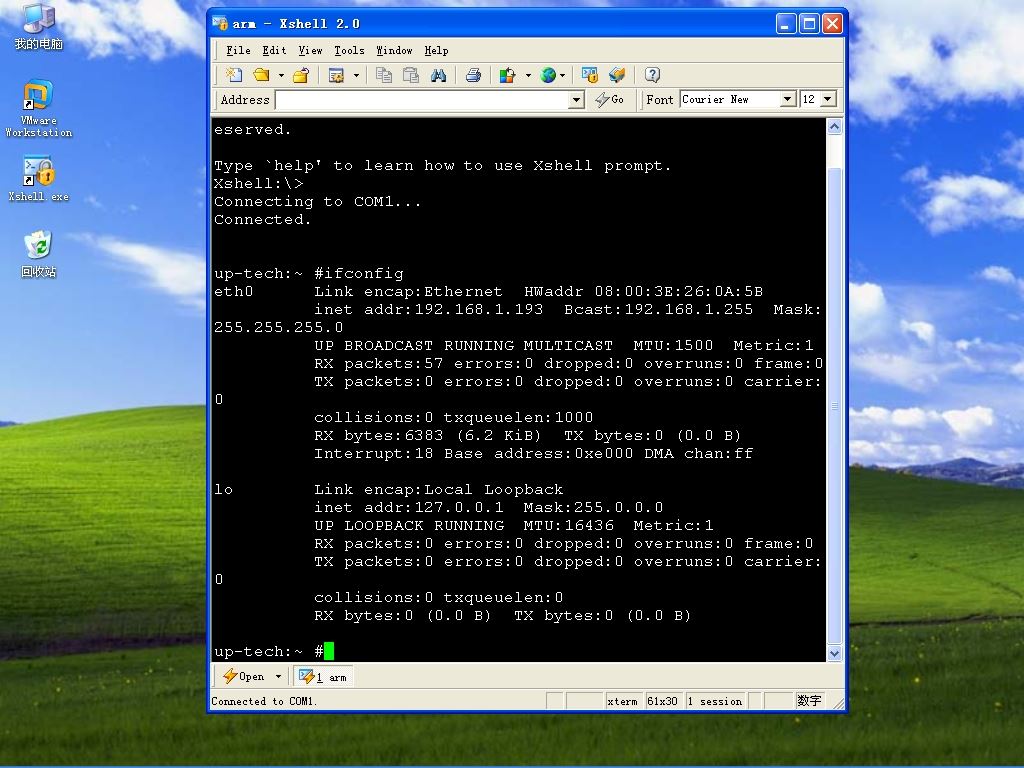Click the terminal scrollbar up arrow

point(834,127)
